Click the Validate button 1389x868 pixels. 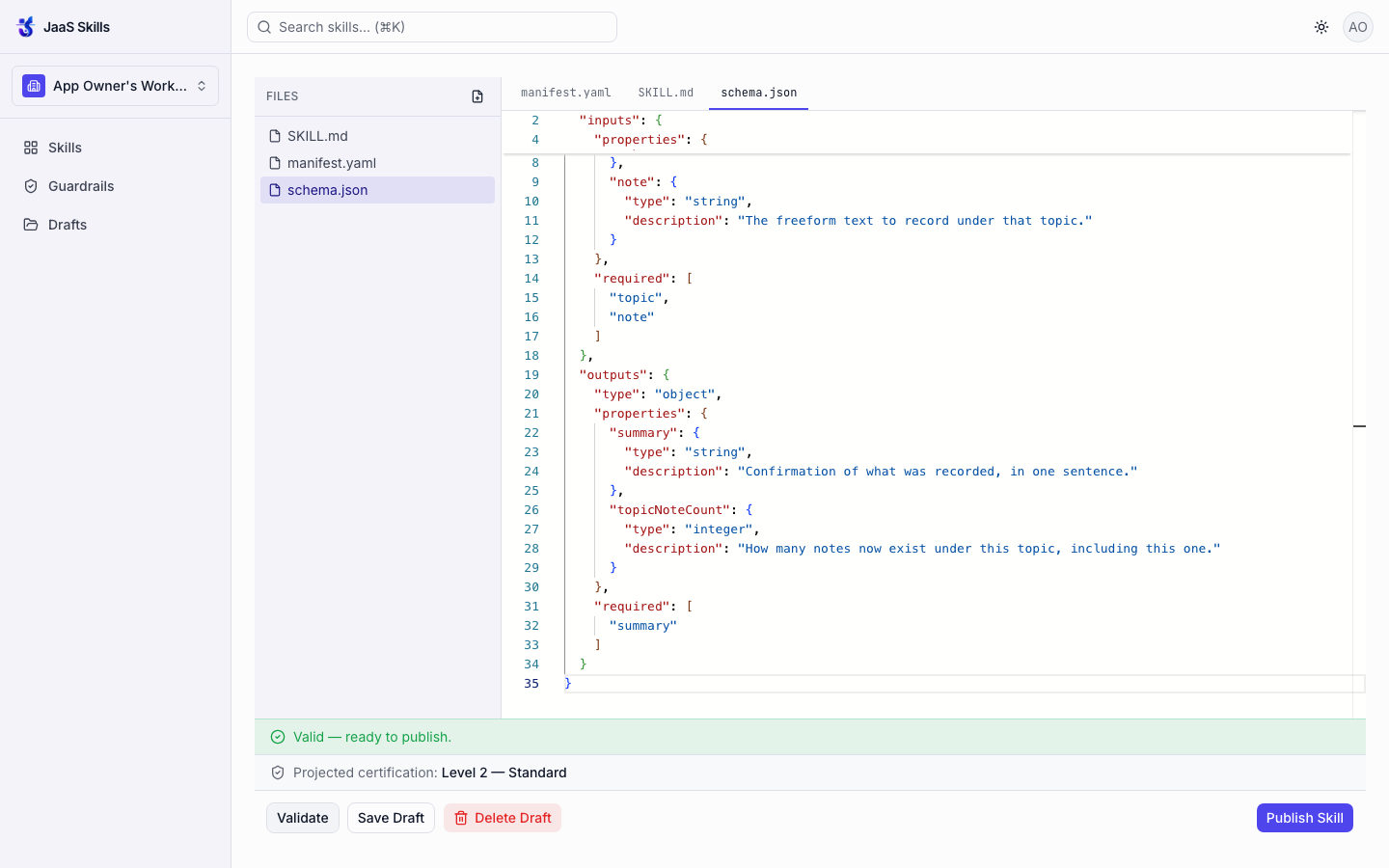click(303, 818)
